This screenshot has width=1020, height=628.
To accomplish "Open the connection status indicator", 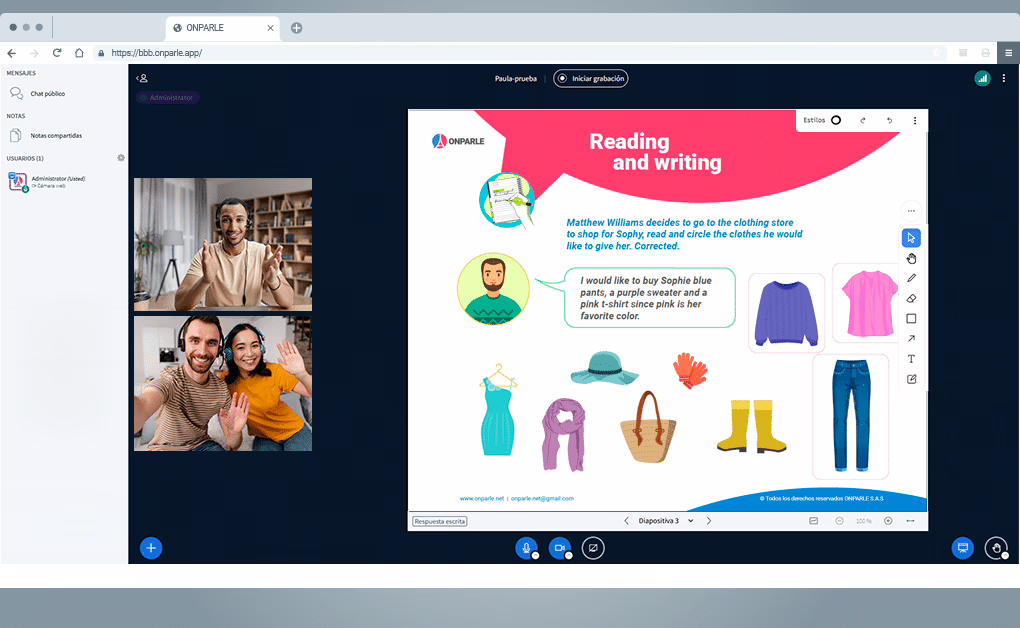I will tap(982, 78).
